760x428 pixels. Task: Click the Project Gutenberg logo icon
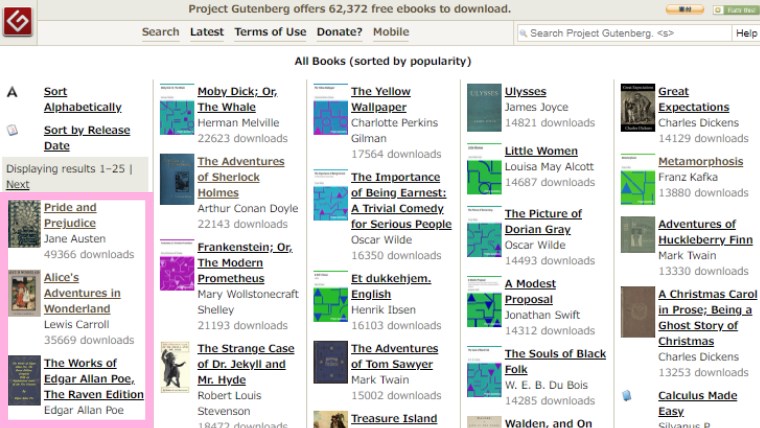(x=18, y=21)
